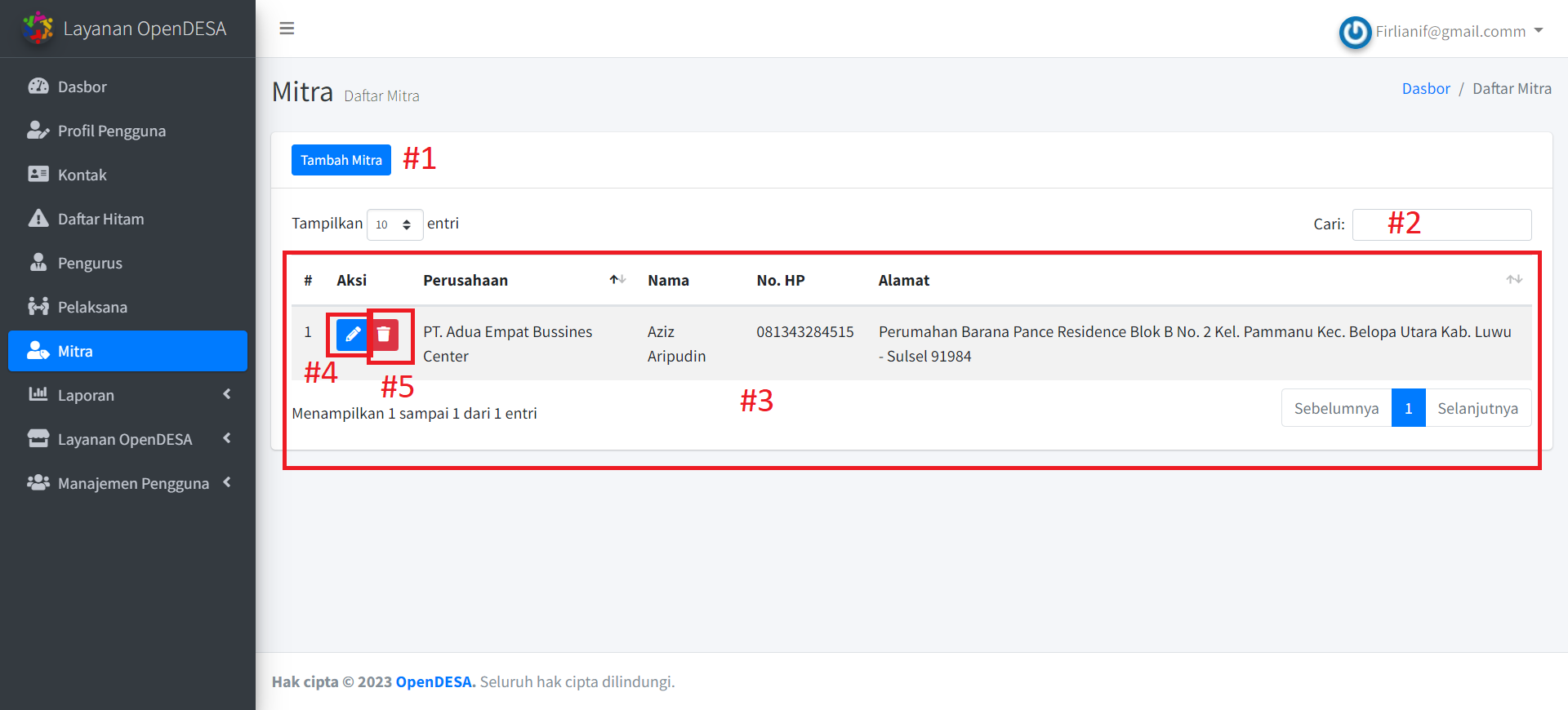The height and width of the screenshot is (710, 1568).
Task: Open the entries-per-page dropdown showing 10
Action: click(394, 224)
